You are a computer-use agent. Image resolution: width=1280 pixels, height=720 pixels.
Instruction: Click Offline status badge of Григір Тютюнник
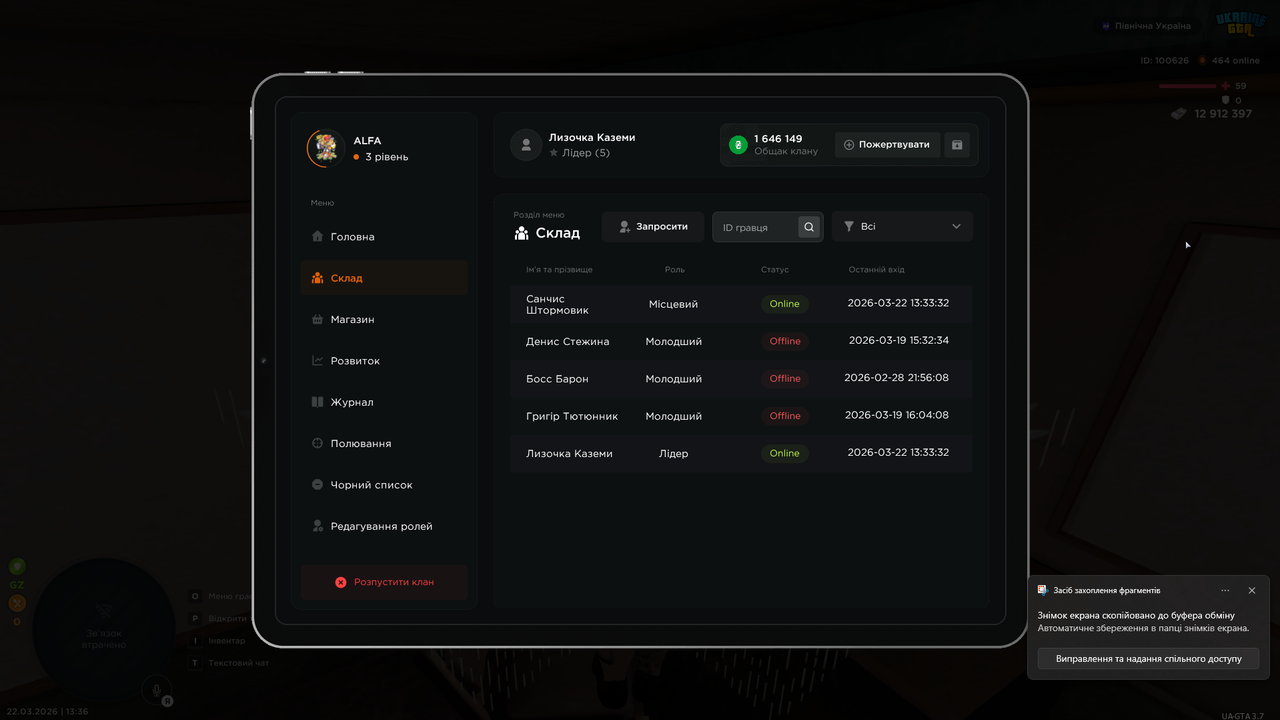click(785, 416)
